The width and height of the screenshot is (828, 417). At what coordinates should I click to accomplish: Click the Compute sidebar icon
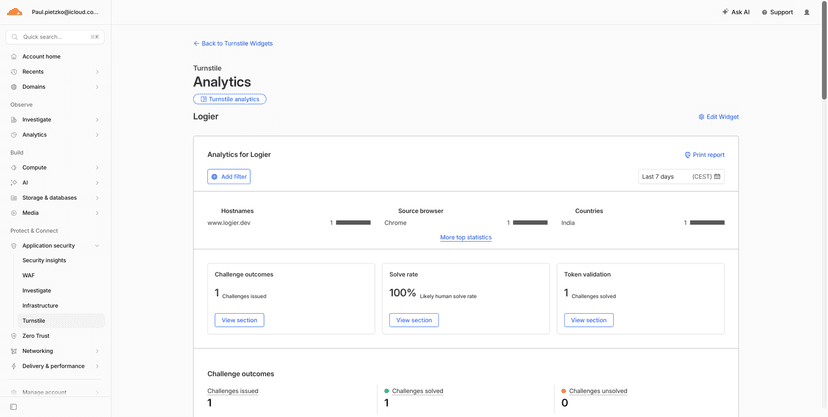coord(14,167)
